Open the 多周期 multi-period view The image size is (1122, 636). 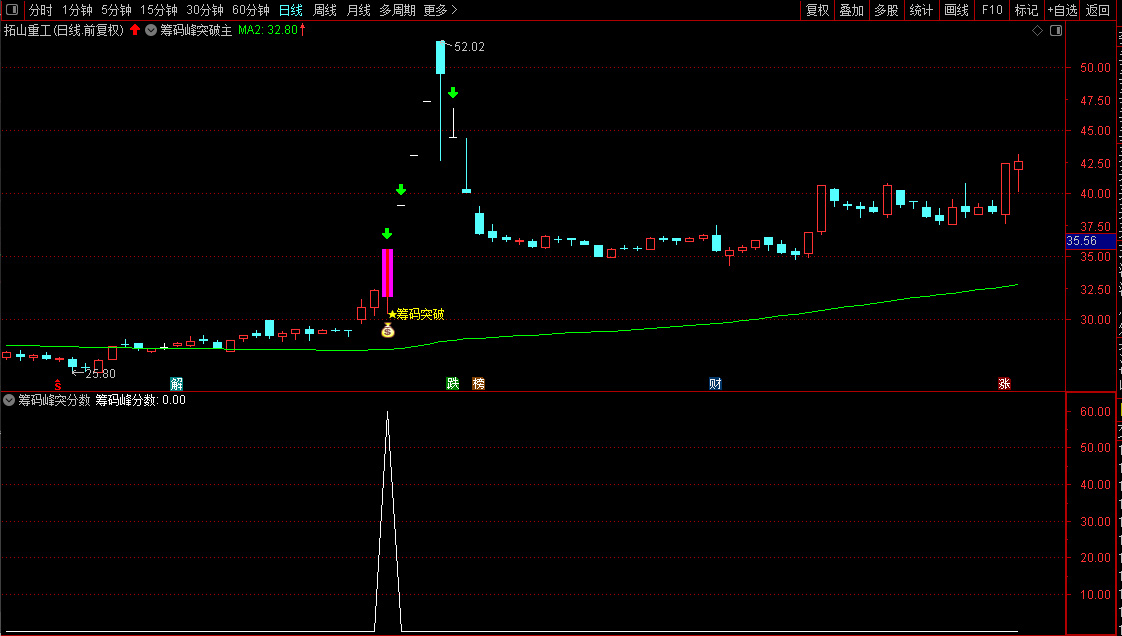pyautogui.click(x=397, y=10)
